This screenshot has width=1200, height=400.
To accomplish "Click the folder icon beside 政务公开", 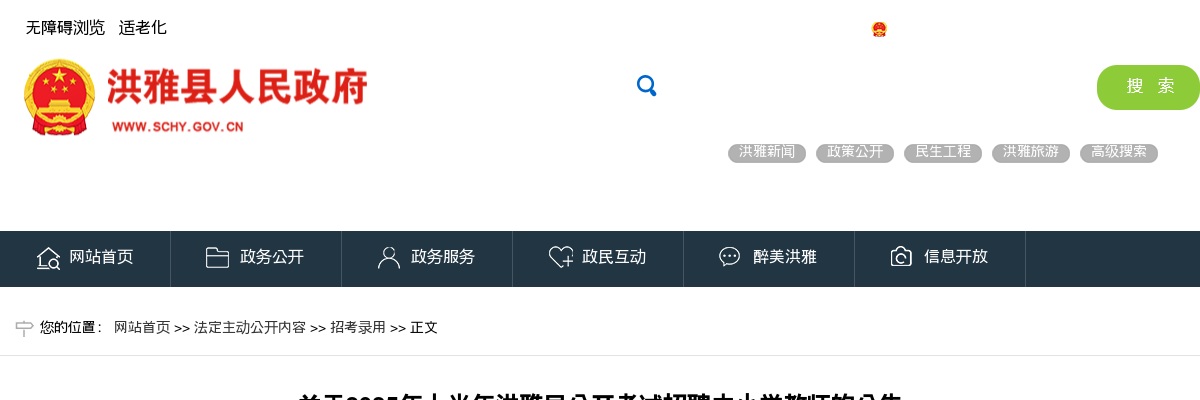I will click(217, 257).
